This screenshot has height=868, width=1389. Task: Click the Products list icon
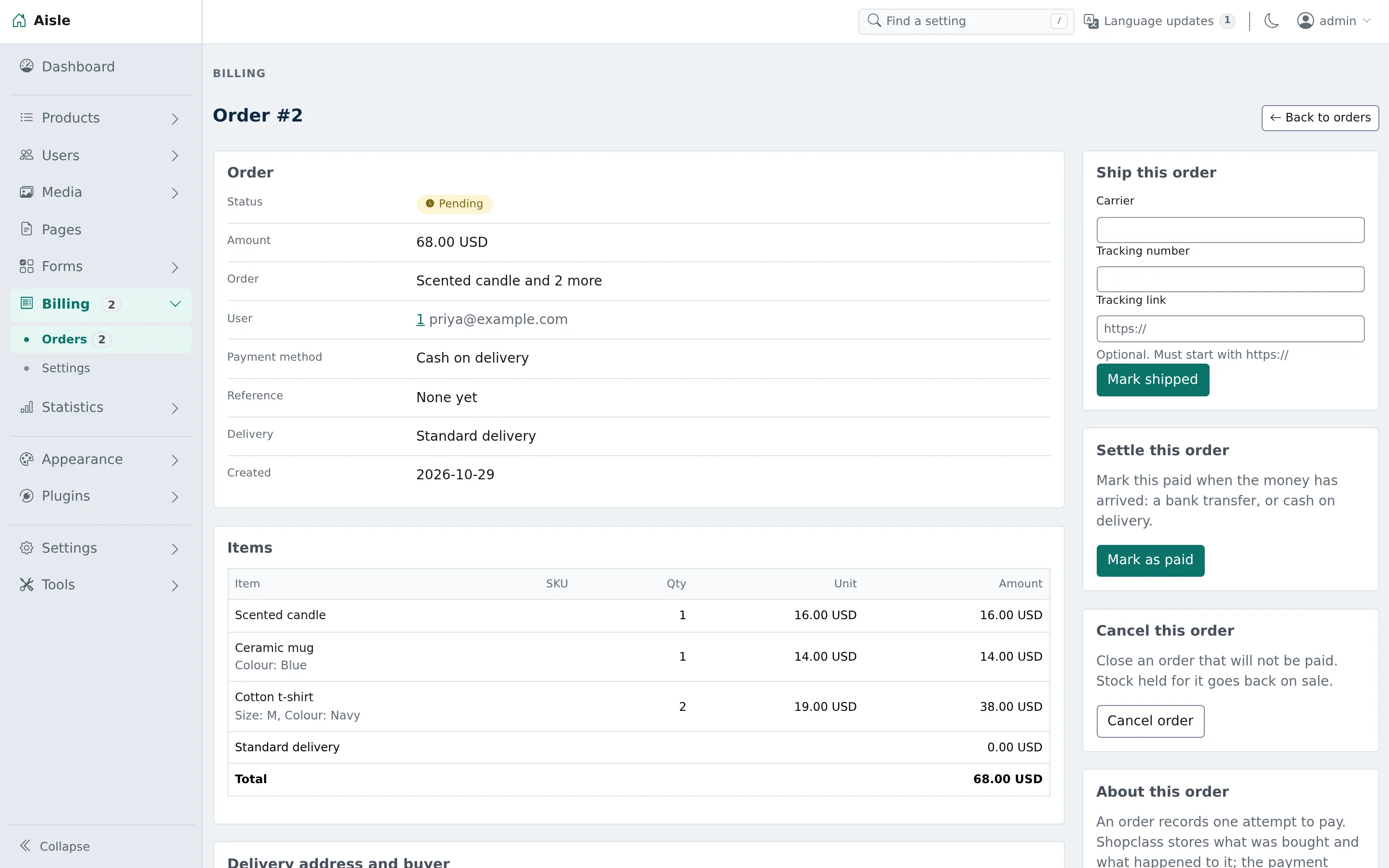pyautogui.click(x=27, y=118)
